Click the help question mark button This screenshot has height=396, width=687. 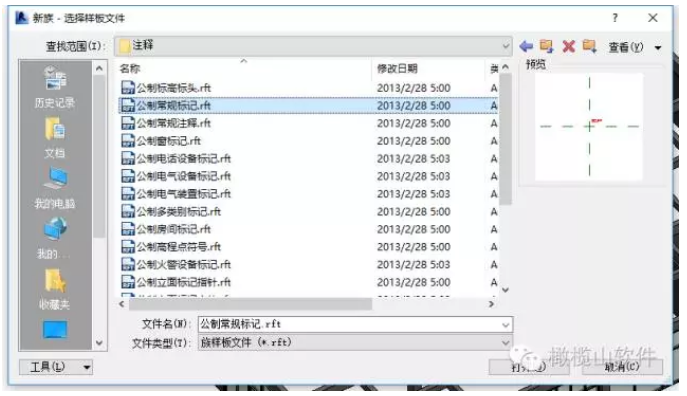coord(615,18)
